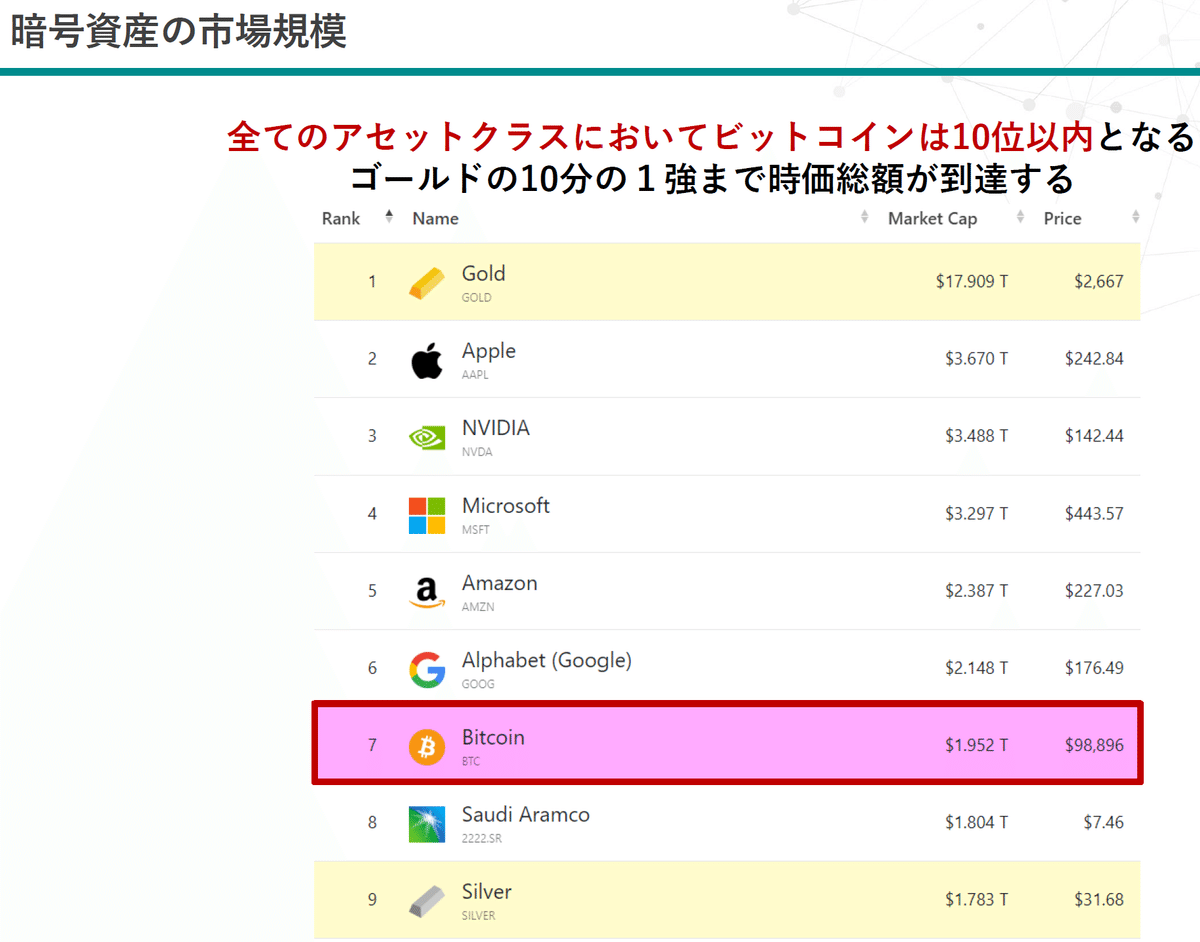1200x942 pixels.
Task: Sort table by Rank column arrows
Action: click(x=389, y=217)
